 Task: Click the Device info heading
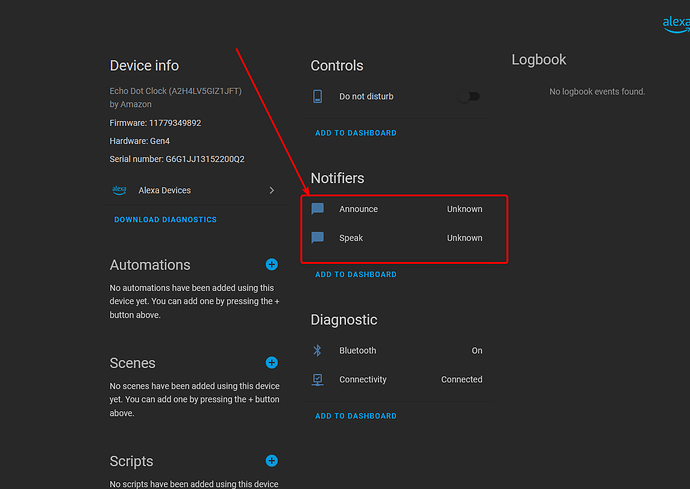point(144,66)
